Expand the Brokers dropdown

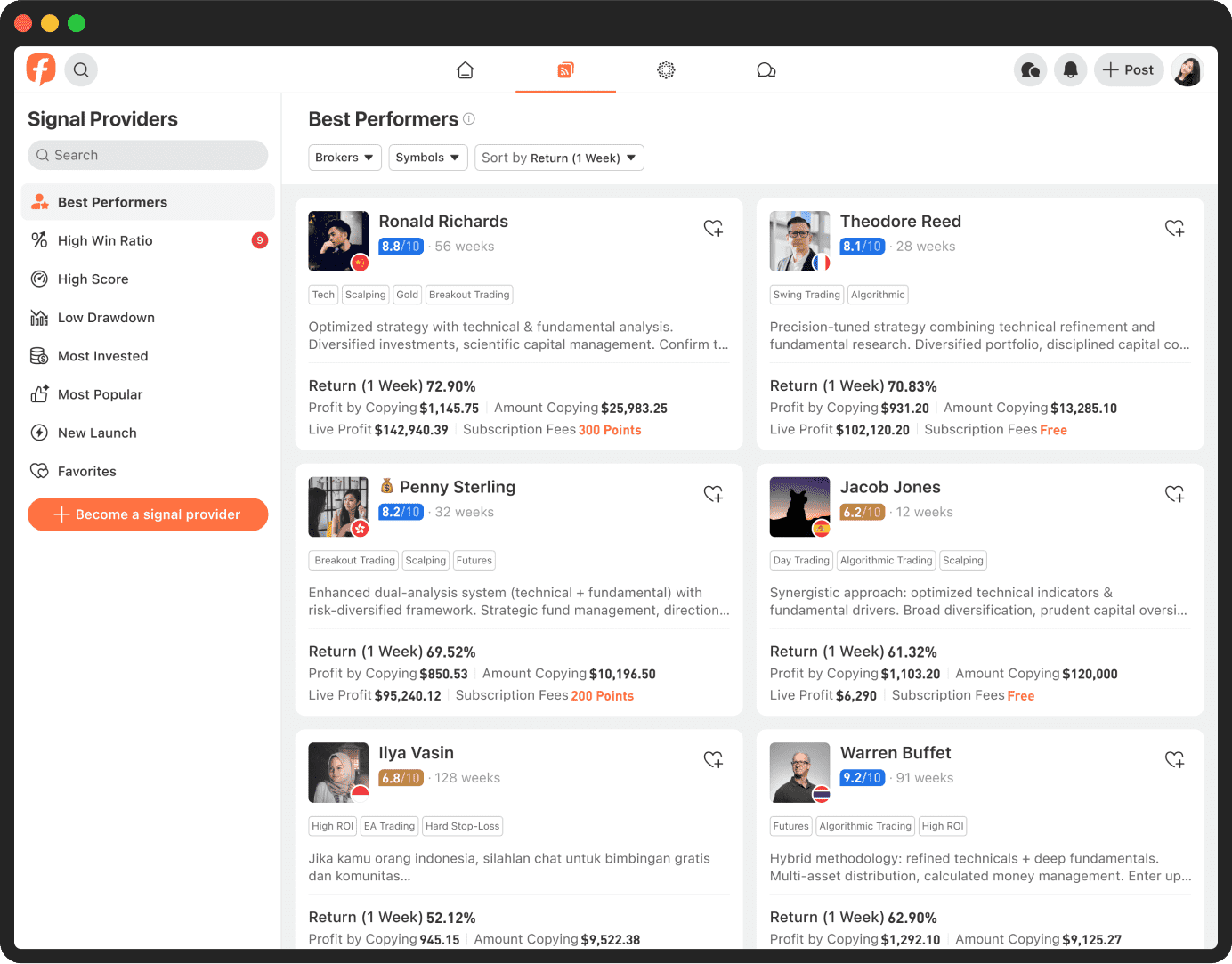[344, 158]
